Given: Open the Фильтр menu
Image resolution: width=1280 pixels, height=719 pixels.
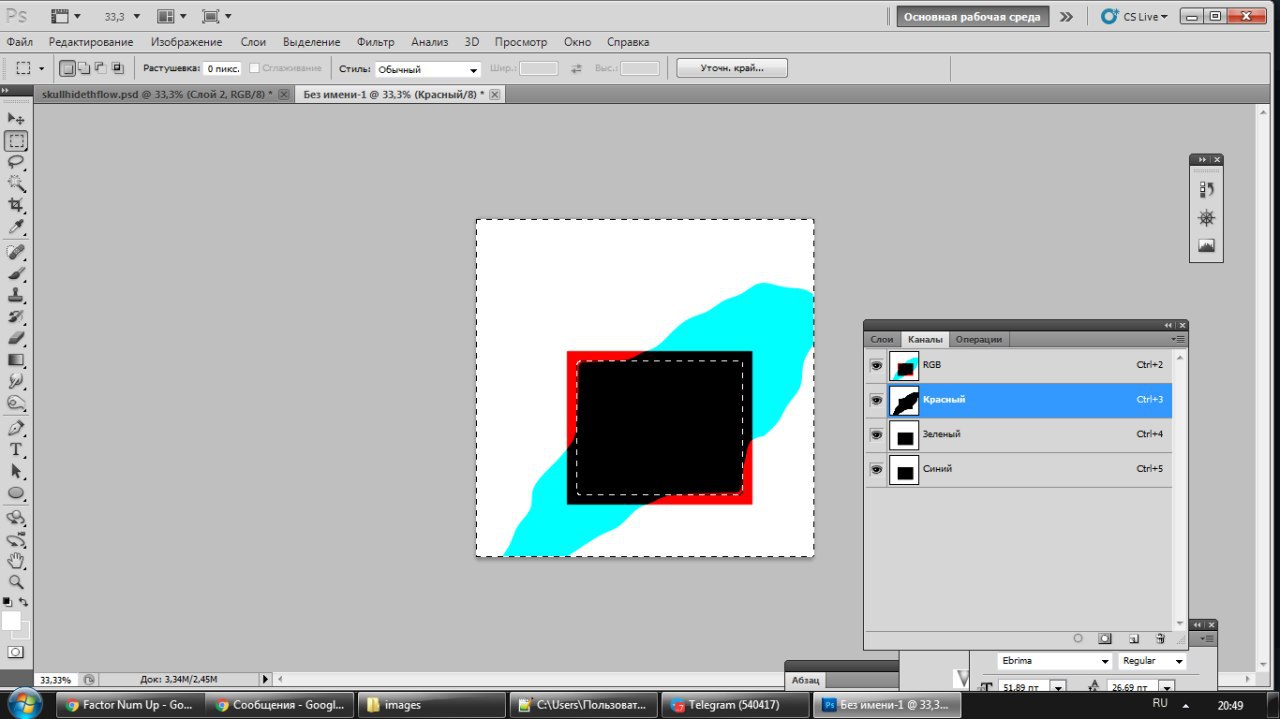Looking at the screenshot, I should (x=376, y=42).
